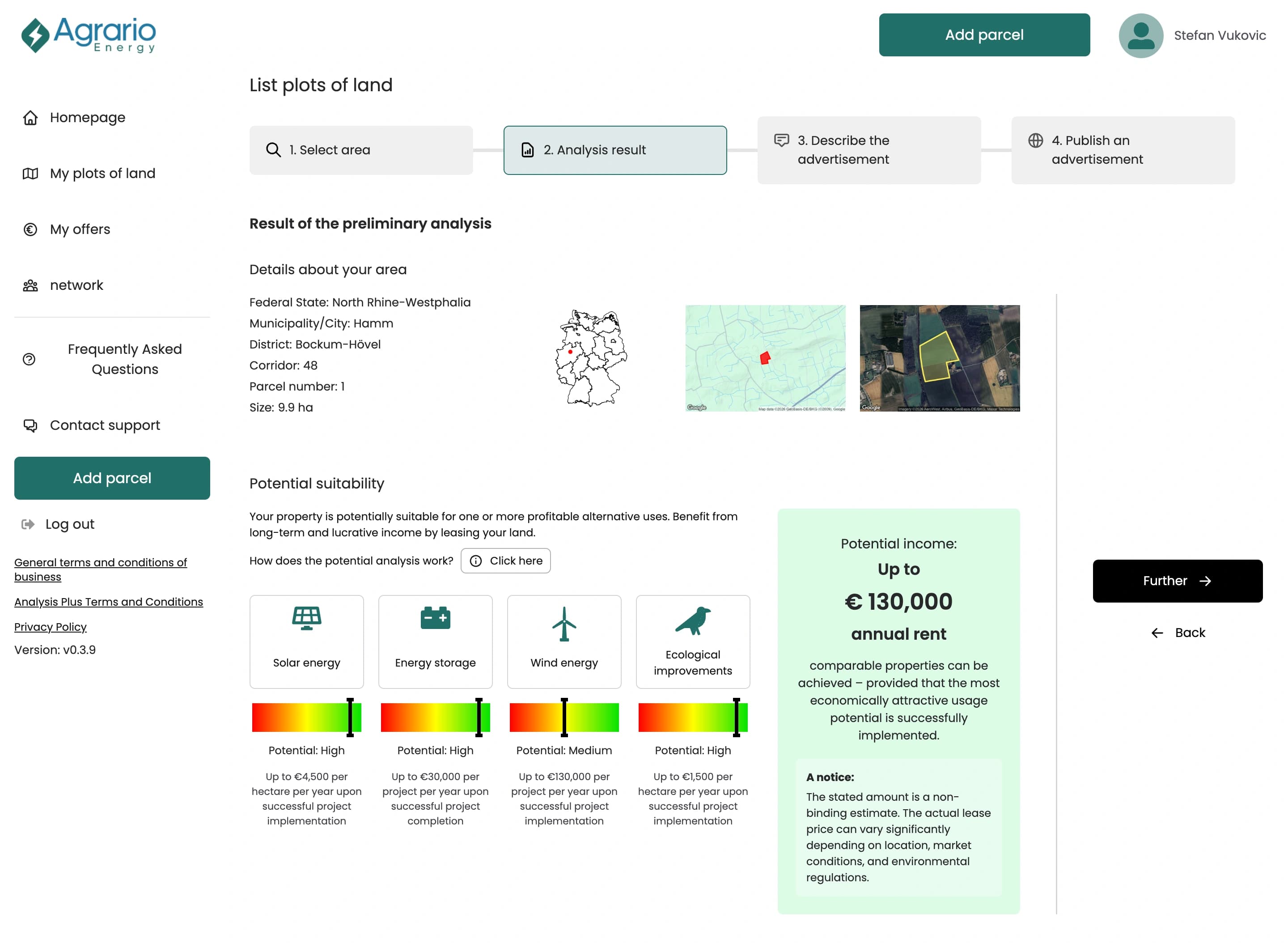Select the Wind energy suitability icon
1288x943 pixels.
click(x=564, y=625)
